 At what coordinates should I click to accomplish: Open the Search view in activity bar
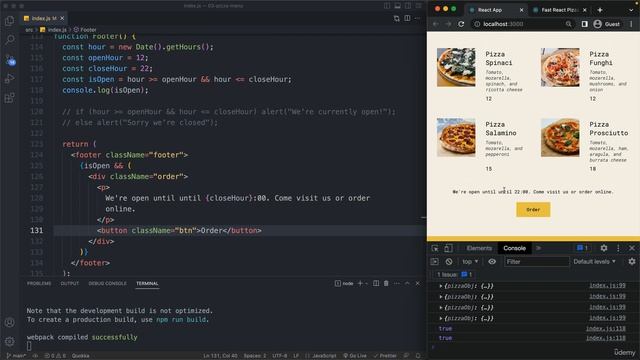click(9, 40)
